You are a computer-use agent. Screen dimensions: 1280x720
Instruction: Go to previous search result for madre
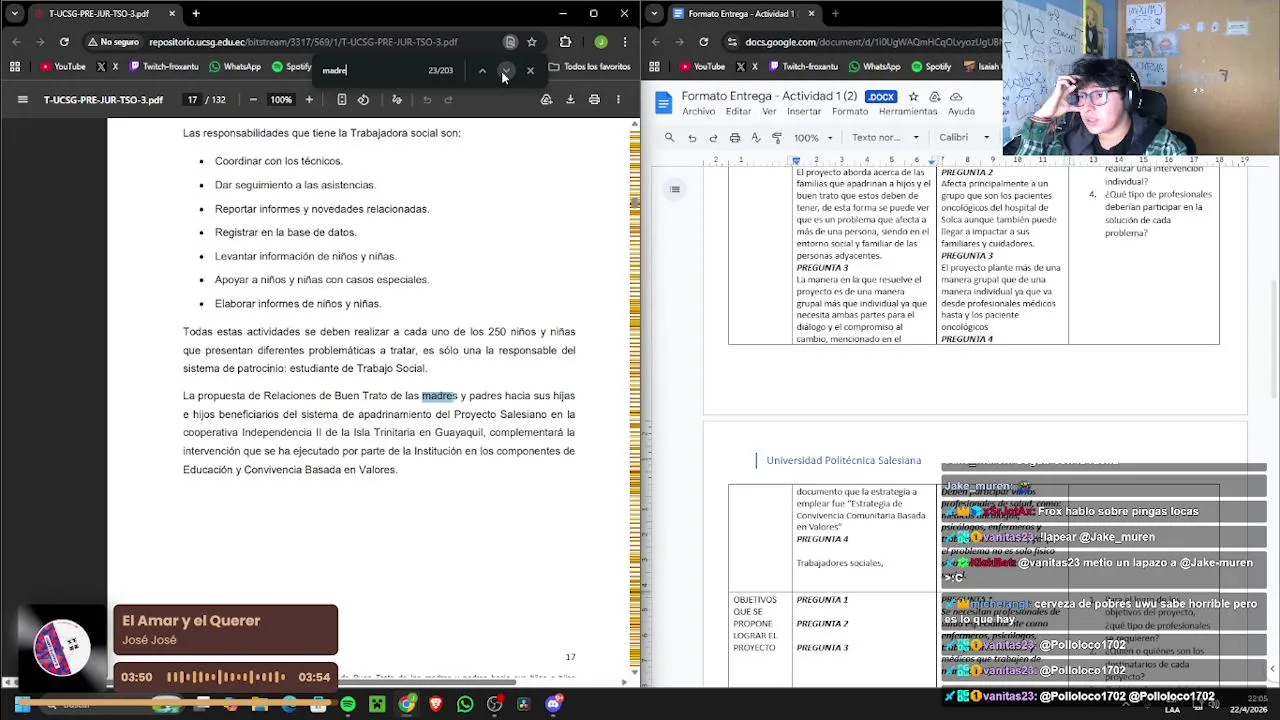482,71
